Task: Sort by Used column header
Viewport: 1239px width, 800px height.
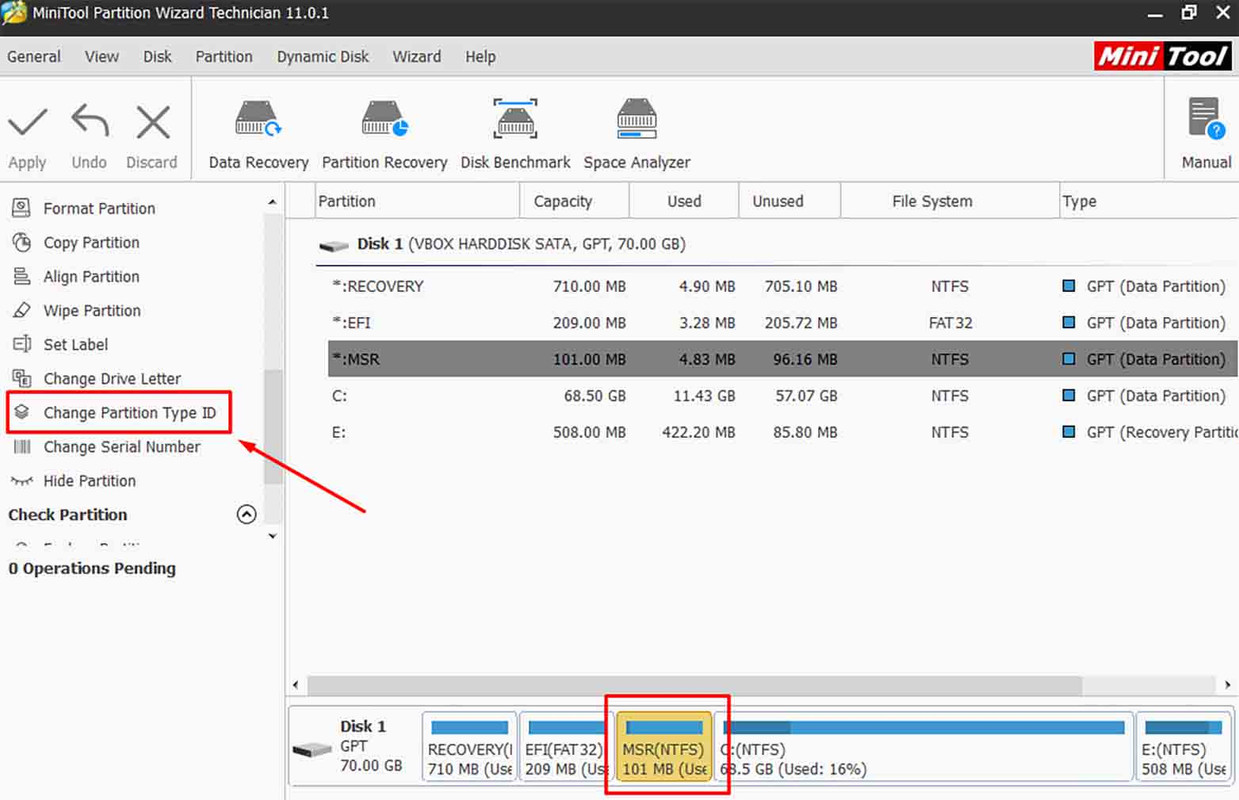Action: tap(684, 201)
